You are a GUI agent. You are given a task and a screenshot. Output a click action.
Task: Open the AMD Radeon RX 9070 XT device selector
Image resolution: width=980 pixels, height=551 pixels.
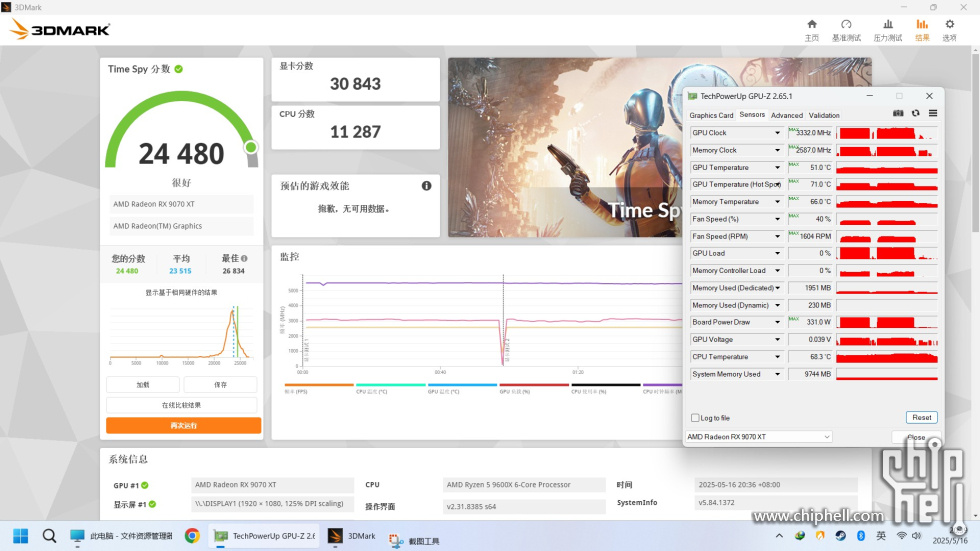click(x=759, y=437)
